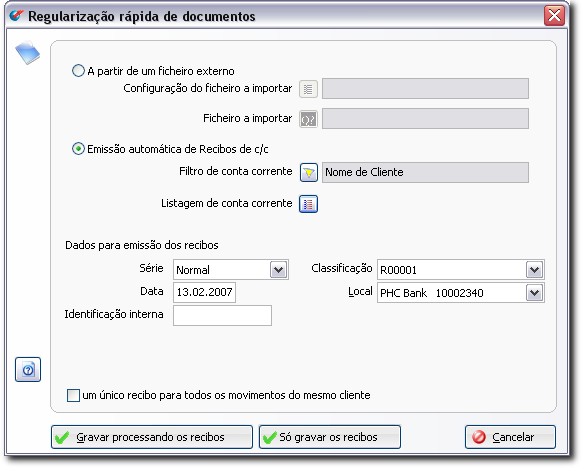The image size is (584, 475).
Task: Click the Cancelar button
Action: [x=510, y=437]
